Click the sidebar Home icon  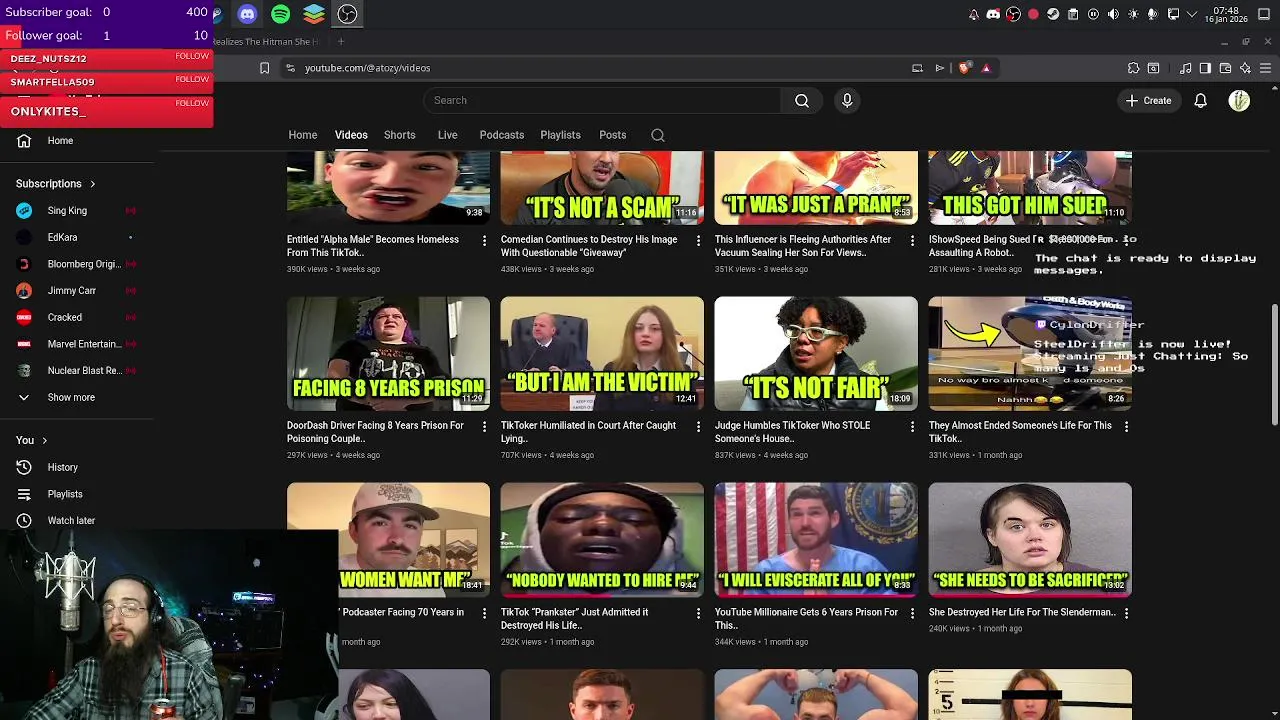click(24, 141)
